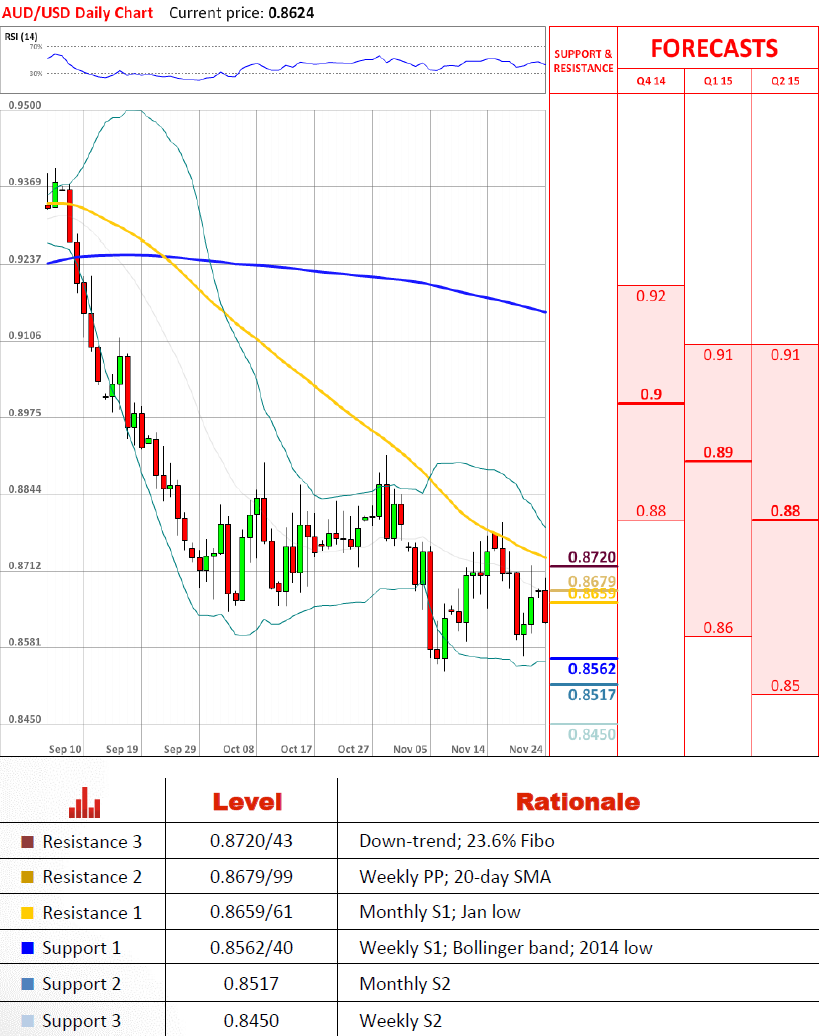Click the 0.8562 support level marker
Viewport: 819px width, 1036px height.
[x=592, y=669]
